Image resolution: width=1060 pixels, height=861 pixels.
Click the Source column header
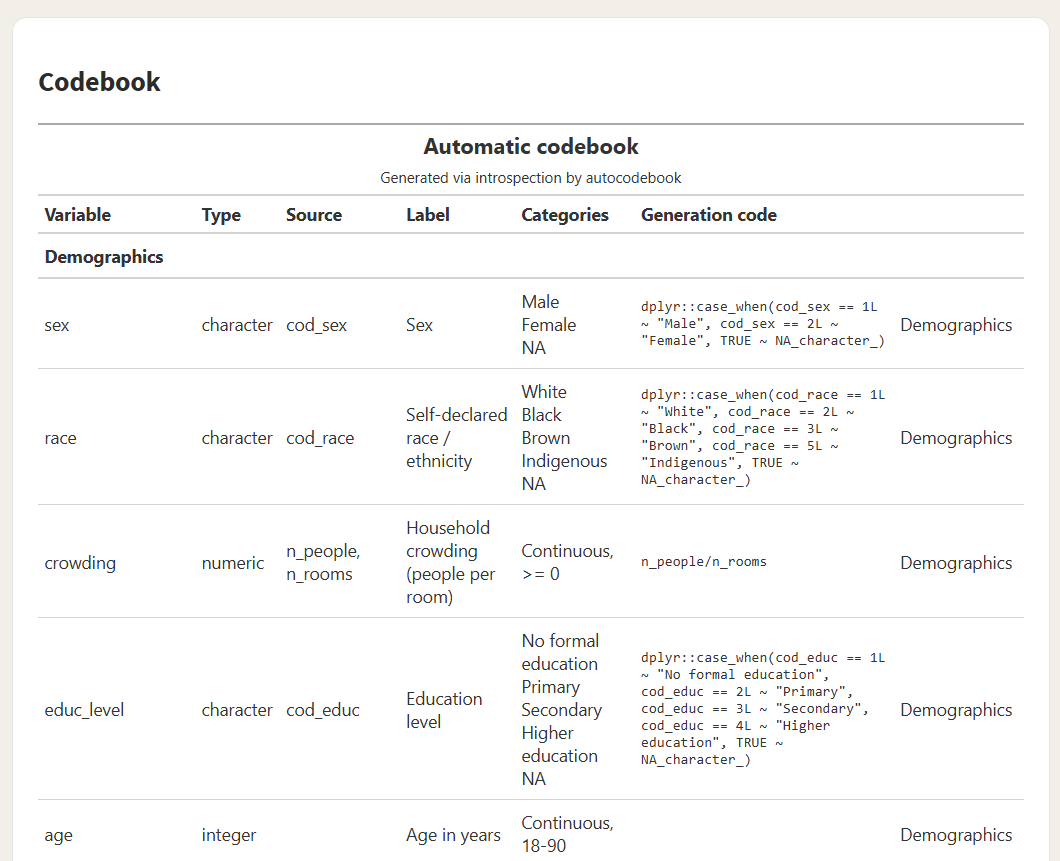pos(314,215)
